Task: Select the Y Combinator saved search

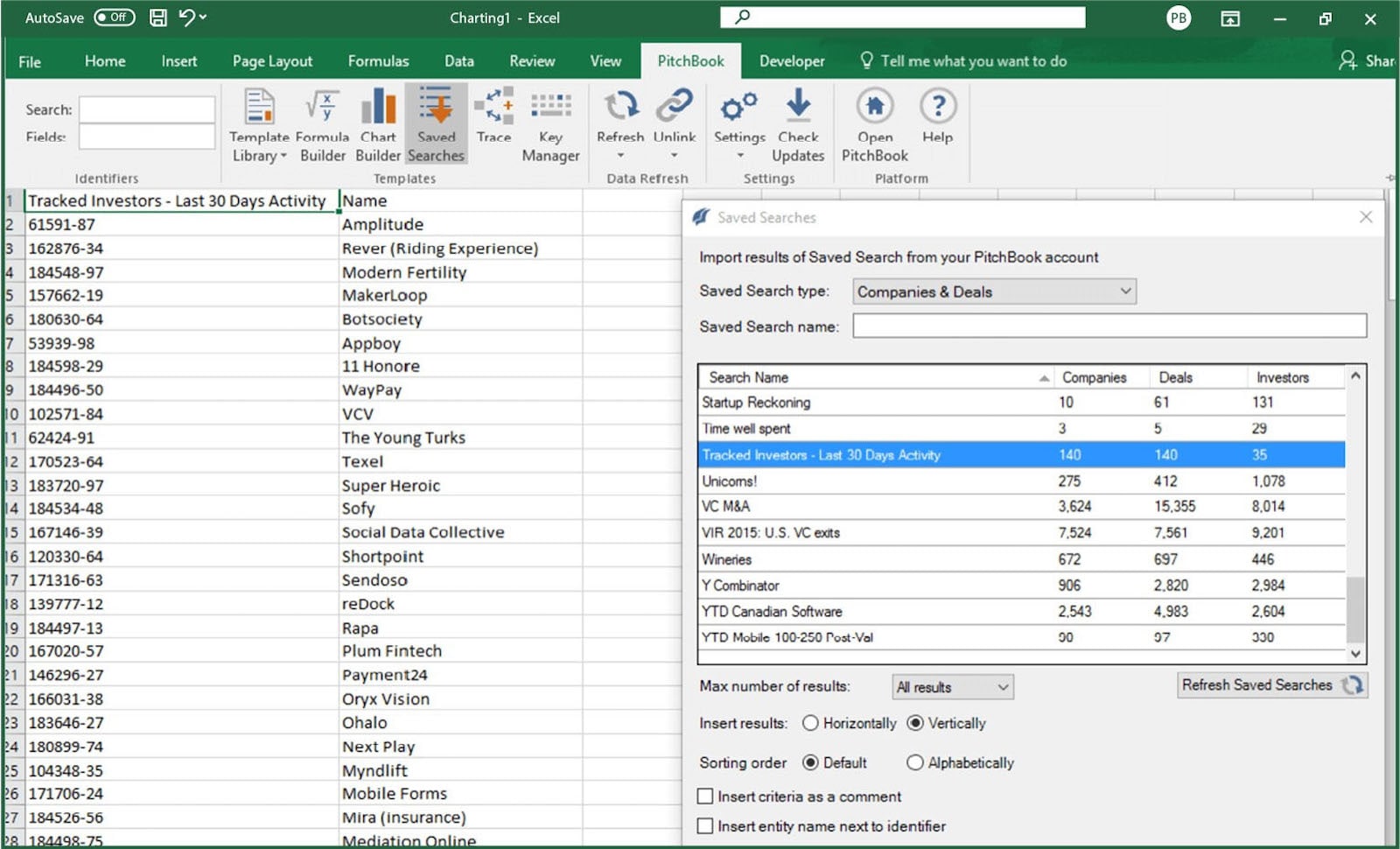Action: (x=1022, y=586)
